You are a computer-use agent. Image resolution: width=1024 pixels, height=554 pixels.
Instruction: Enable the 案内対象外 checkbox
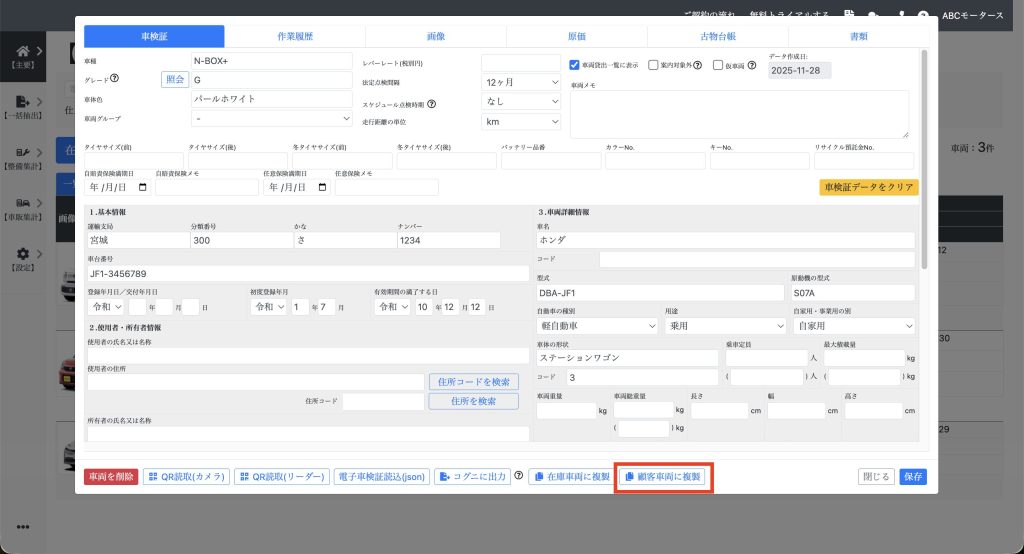pyautogui.click(x=653, y=66)
